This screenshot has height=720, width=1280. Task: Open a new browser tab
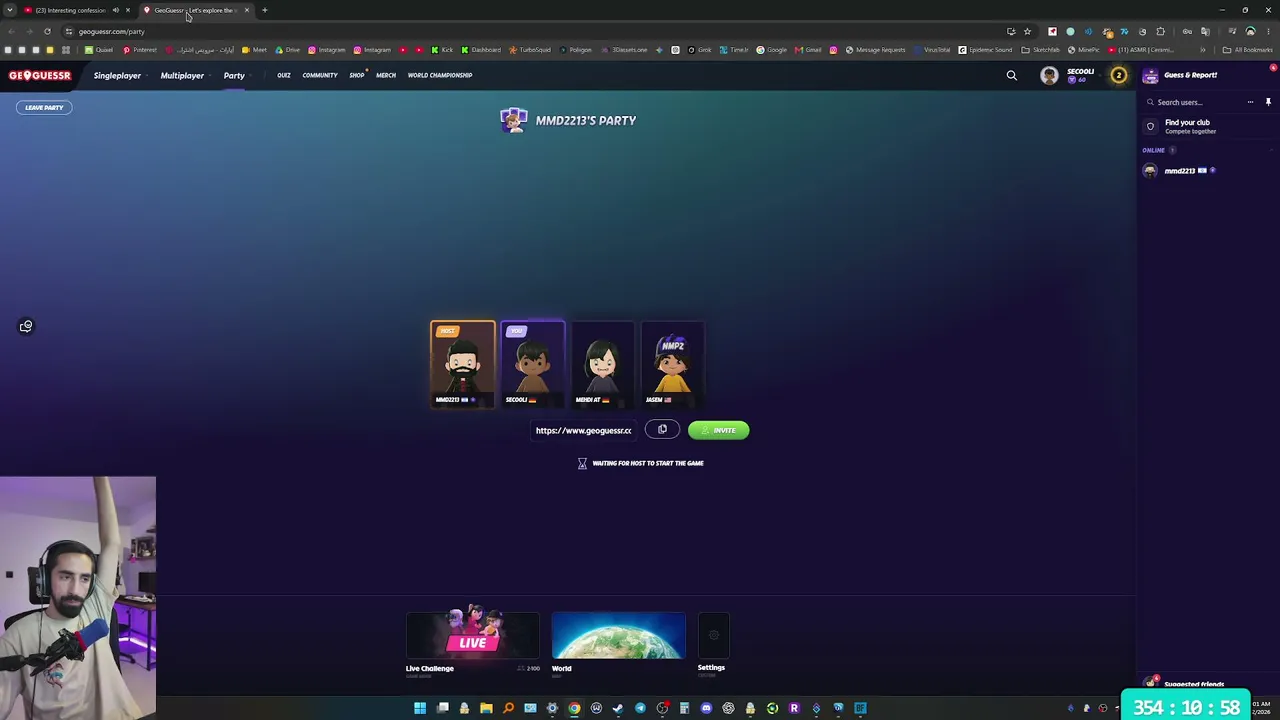pyautogui.click(x=265, y=10)
